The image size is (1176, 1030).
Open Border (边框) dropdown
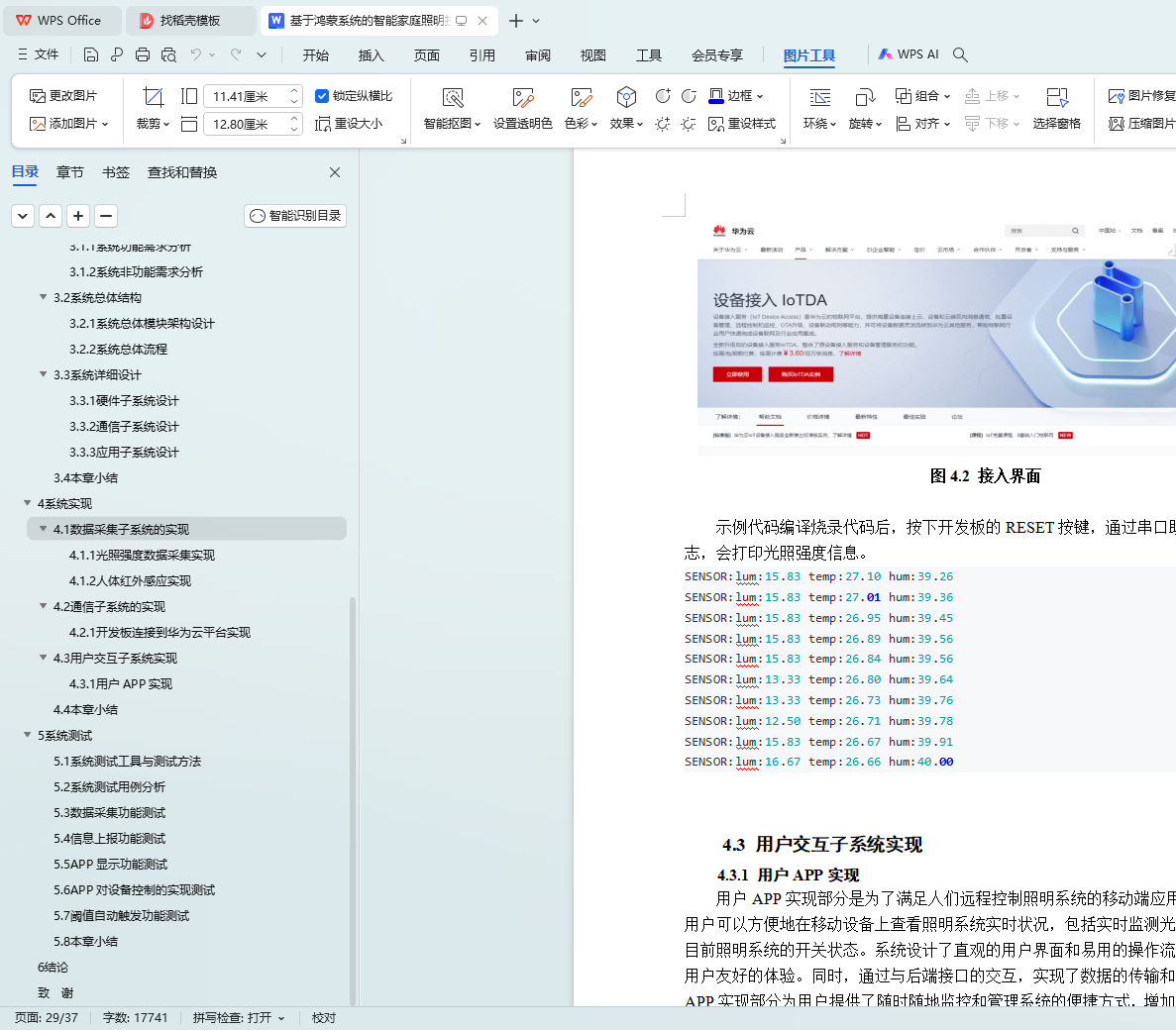pos(736,96)
